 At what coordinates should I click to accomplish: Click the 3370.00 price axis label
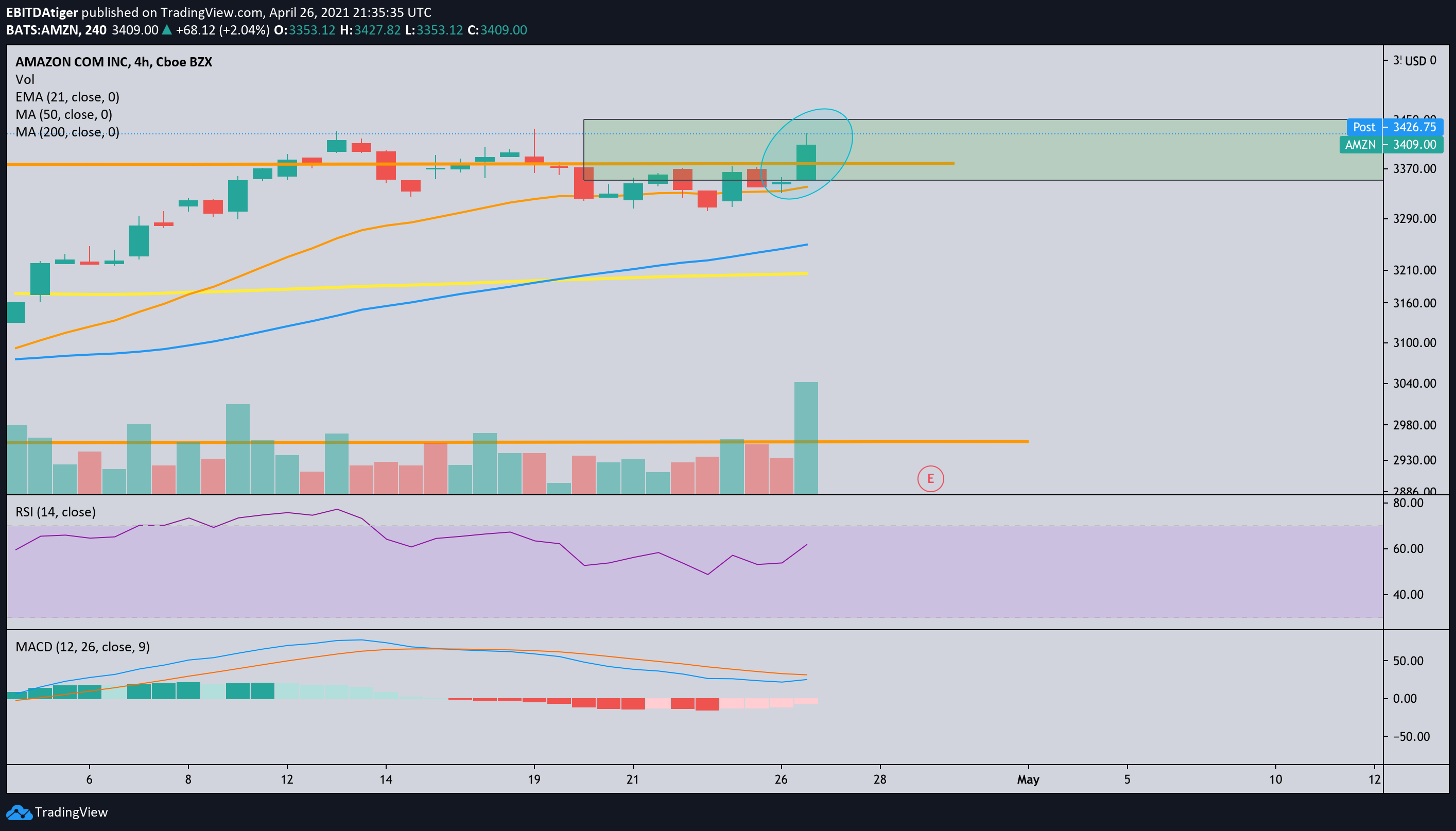[x=1414, y=168]
